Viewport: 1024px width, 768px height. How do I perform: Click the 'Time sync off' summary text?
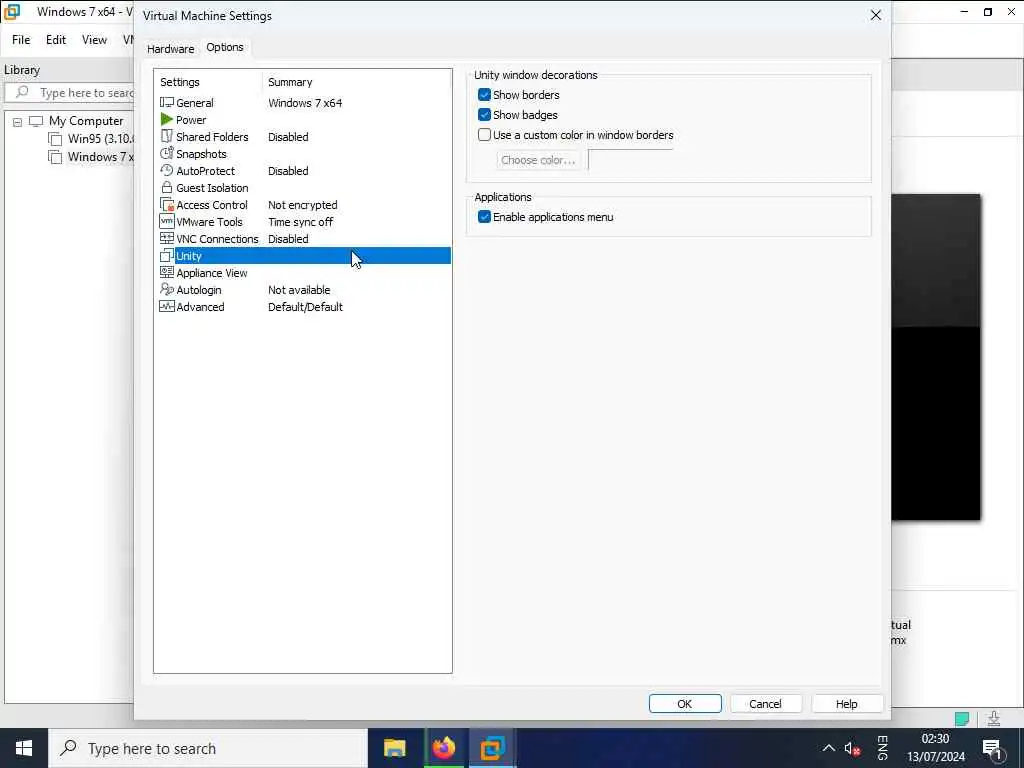point(300,221)
